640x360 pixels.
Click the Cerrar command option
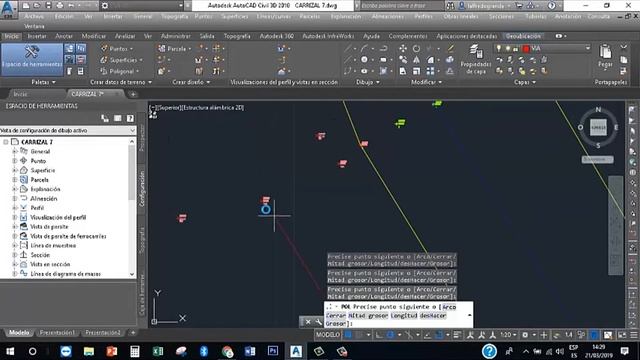pyautogui.click(x=336, y=315)
